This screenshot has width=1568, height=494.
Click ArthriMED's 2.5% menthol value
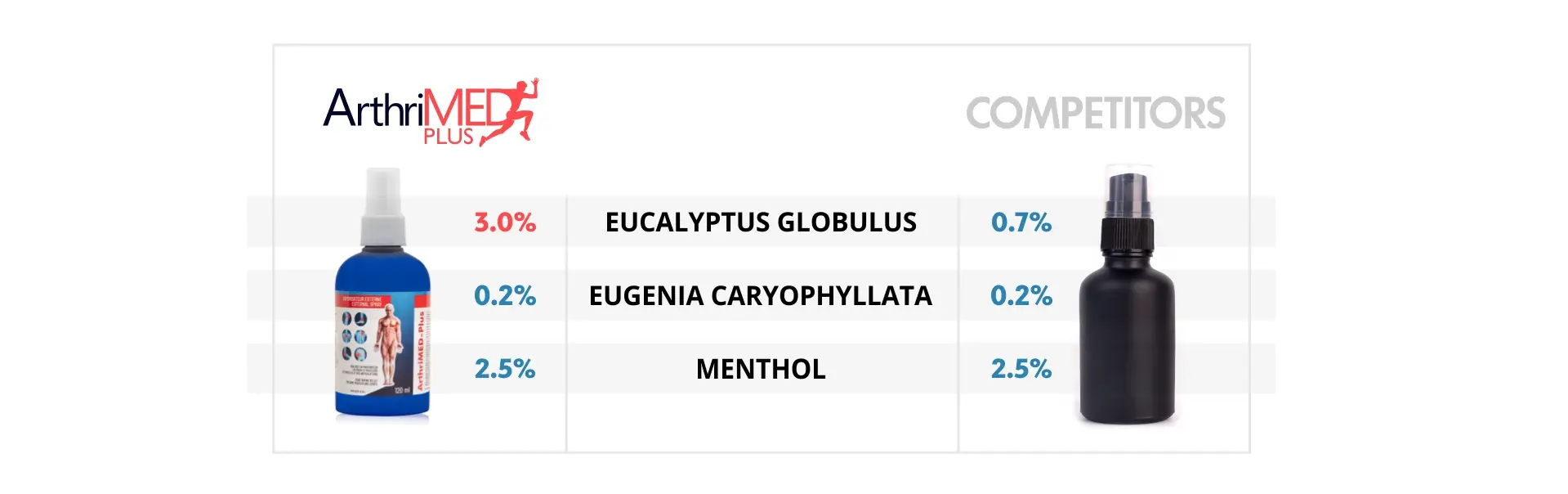[505, 369]
